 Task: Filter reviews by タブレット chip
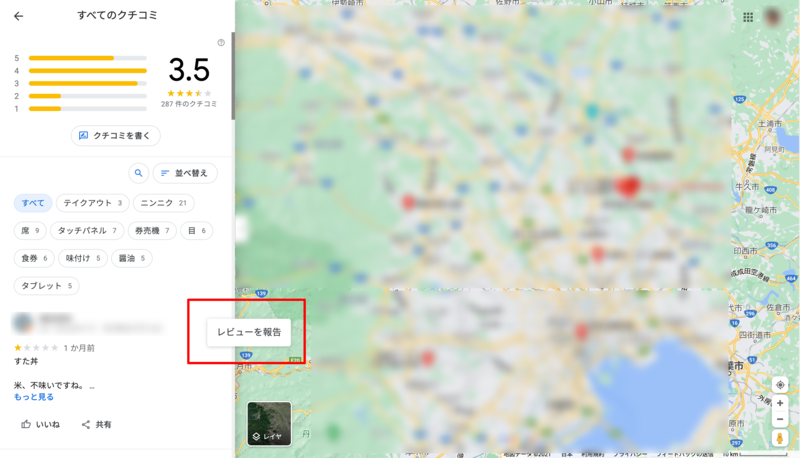point(46,286)
